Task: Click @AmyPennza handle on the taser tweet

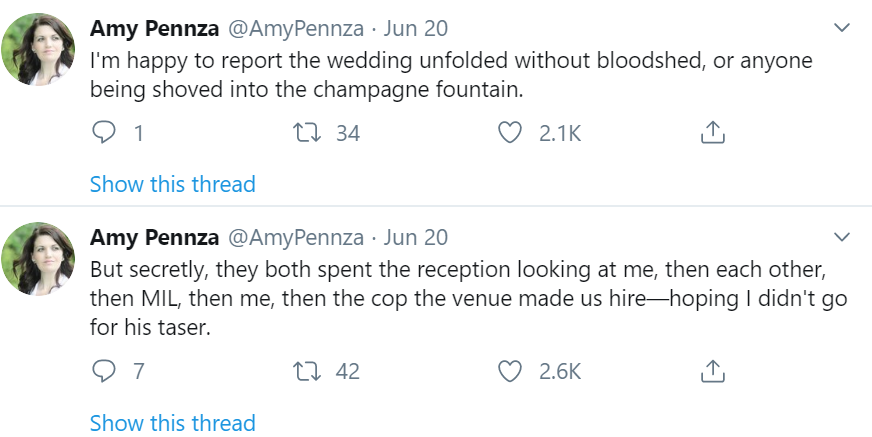Action: (296, 238)
